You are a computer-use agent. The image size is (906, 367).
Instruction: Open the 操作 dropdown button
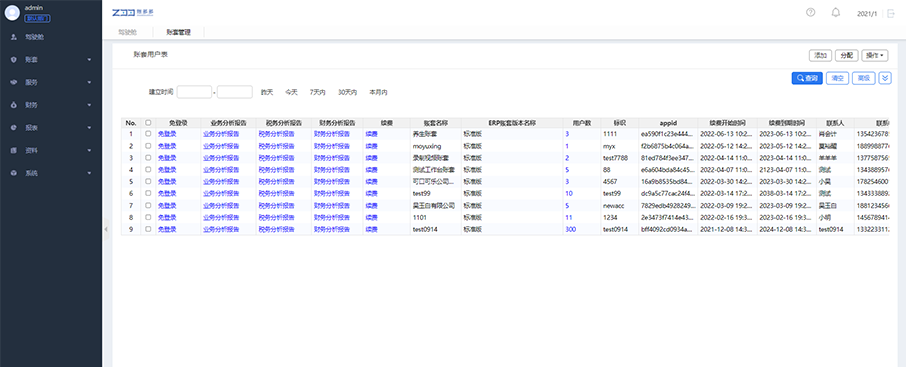875,55
